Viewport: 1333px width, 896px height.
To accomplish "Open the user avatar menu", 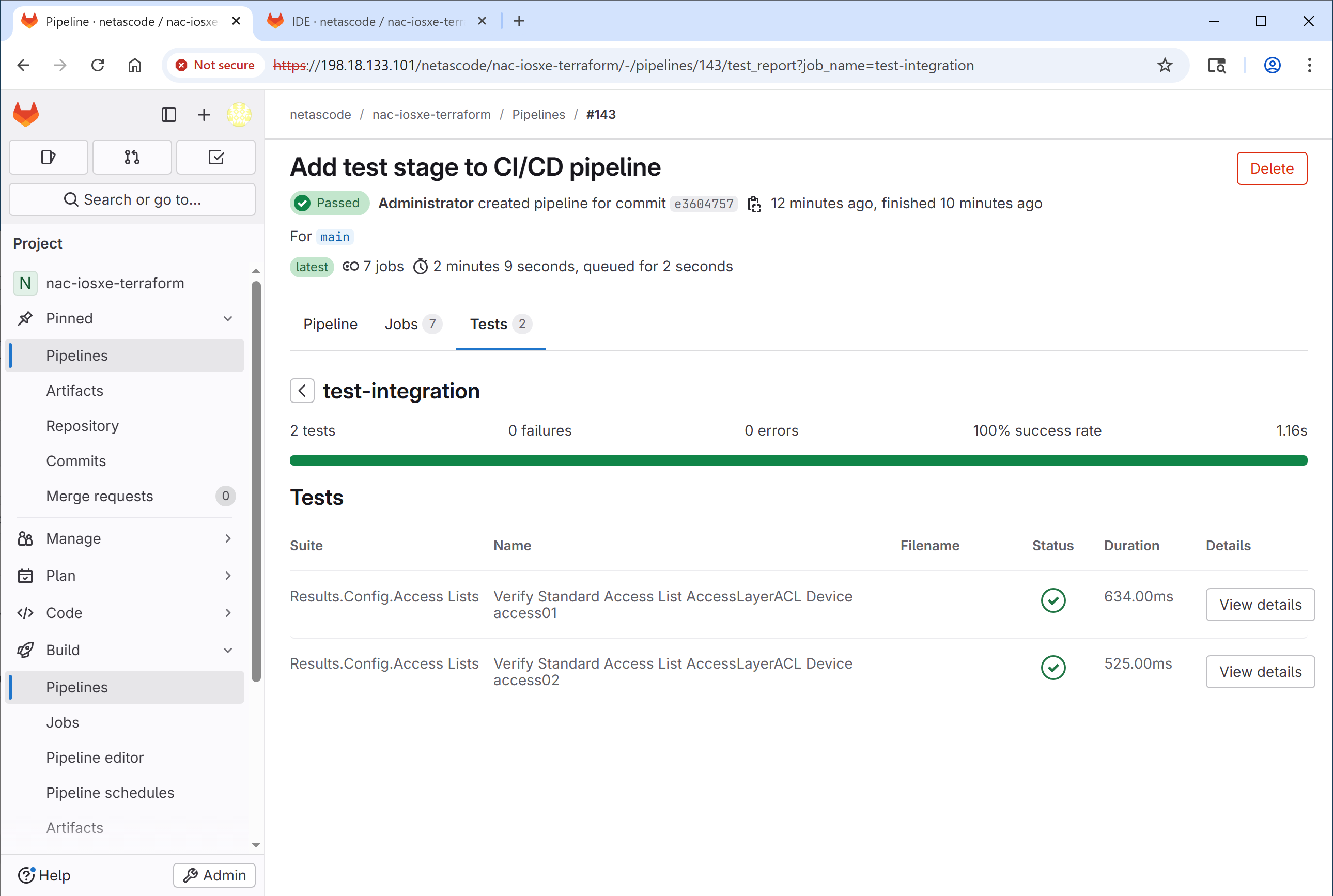I will pyautogui.click(x=239, y=115).
